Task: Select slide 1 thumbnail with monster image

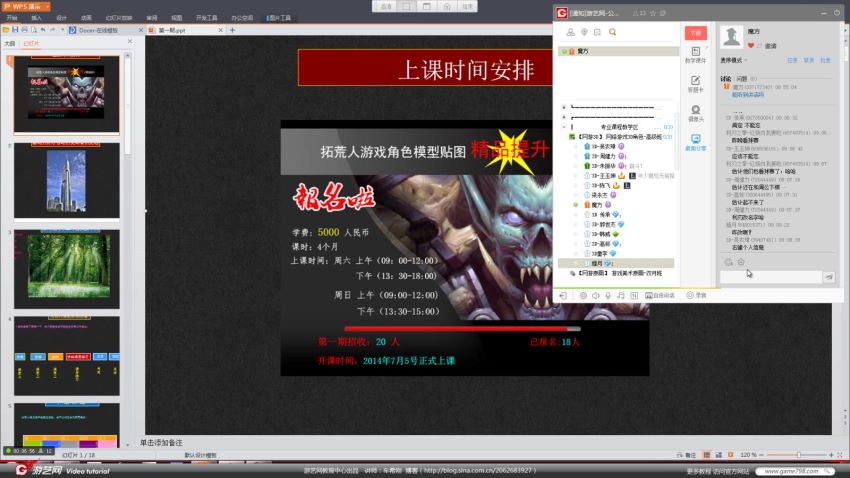Action: click(x=67, y=94)
